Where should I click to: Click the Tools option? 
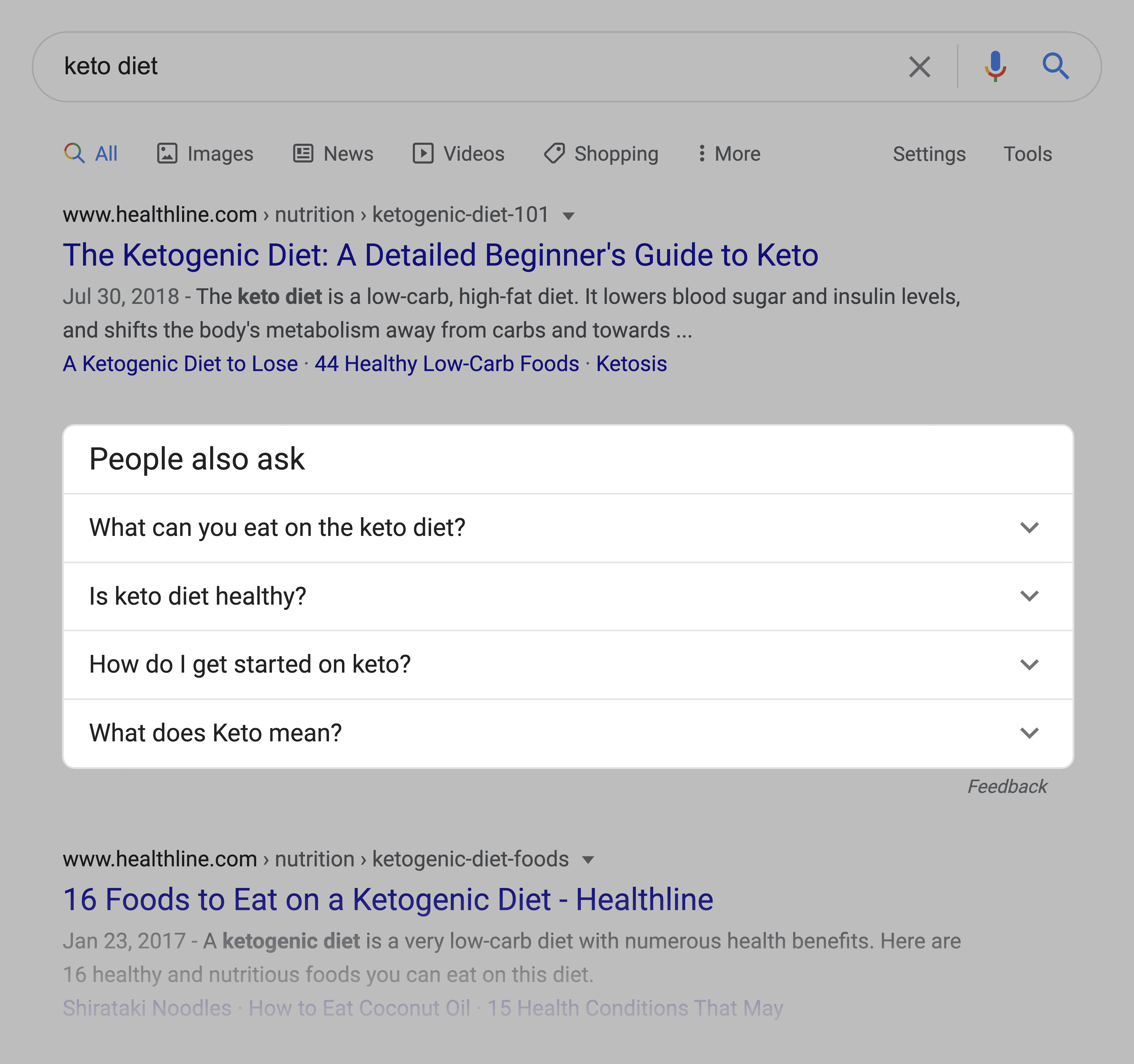[x=1028, y=153]
